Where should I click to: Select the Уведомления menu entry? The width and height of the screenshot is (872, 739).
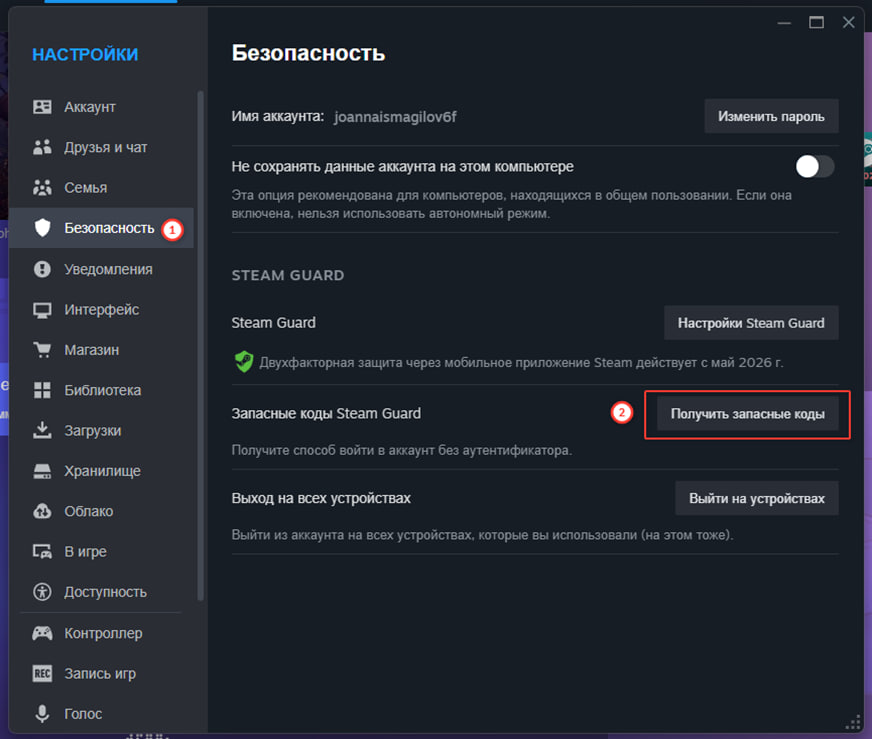[101, 269]
